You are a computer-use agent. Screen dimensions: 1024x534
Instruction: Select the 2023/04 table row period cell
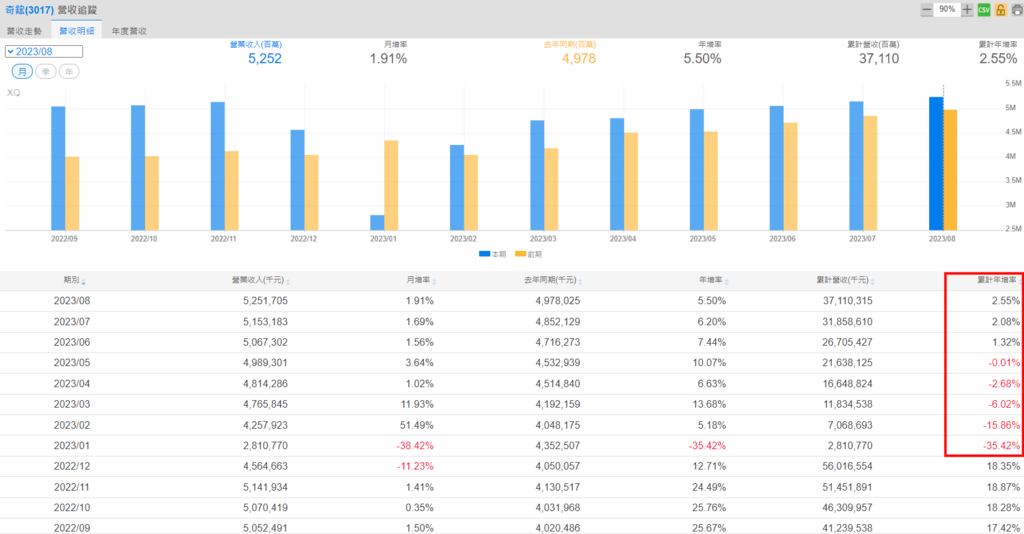(x=72, y=384)
